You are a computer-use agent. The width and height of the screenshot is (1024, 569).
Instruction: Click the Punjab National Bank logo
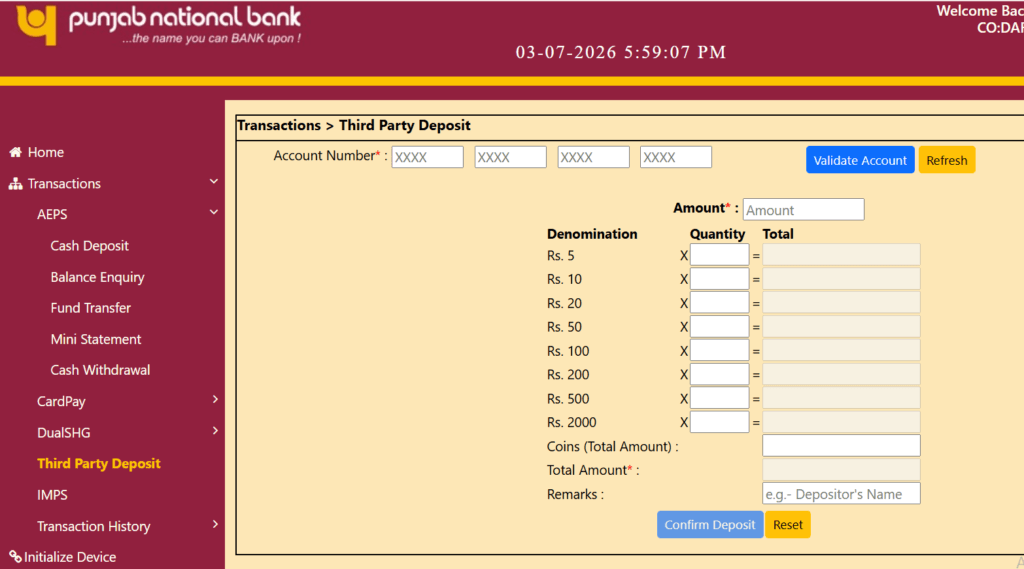(x=159, y=25)
